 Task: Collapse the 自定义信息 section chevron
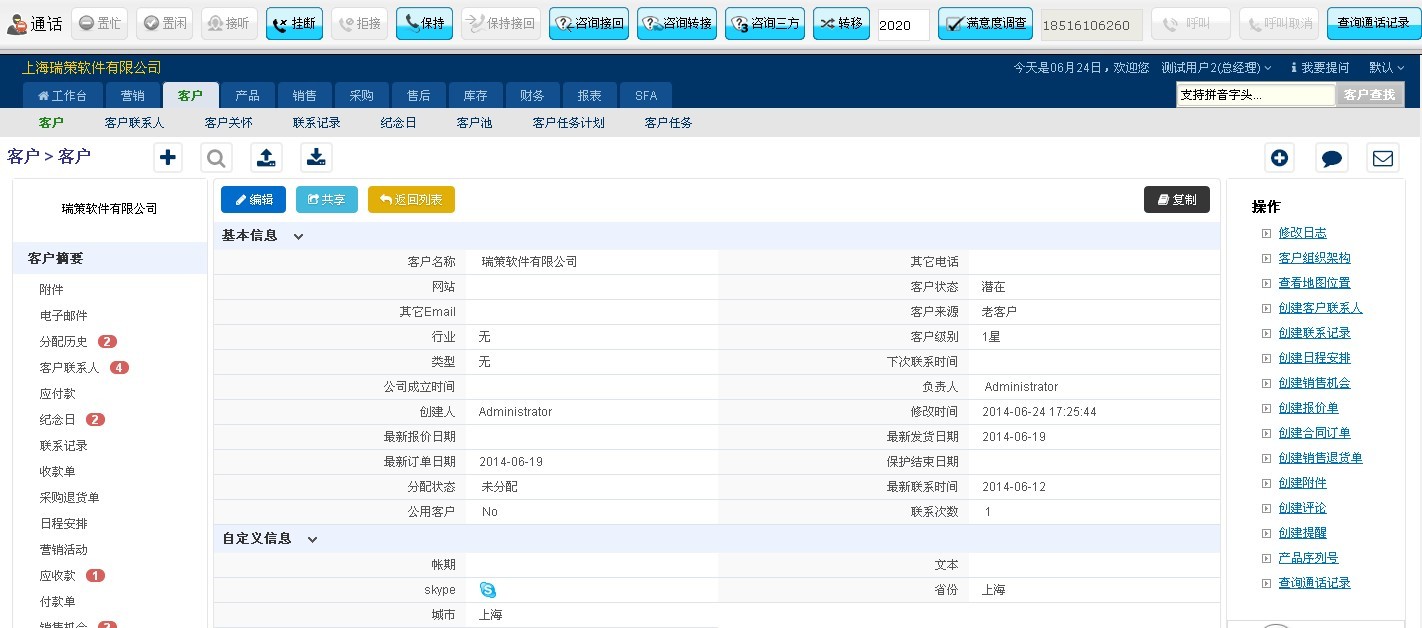(x=312, y=539)
